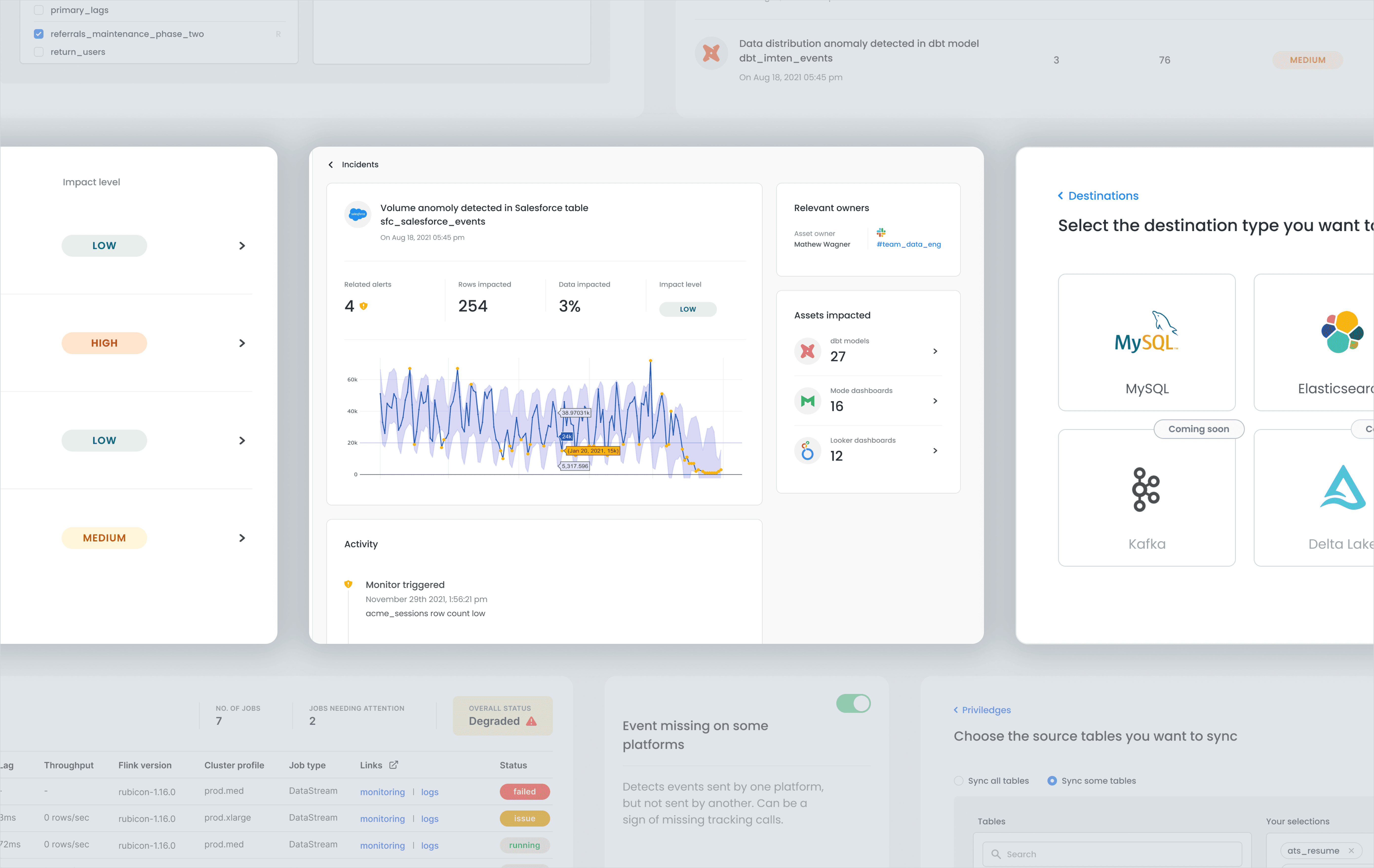The width and height of the screenshot is (1374, 868).
Task: Click the shield icon beside Related alerts
Action: pyautogui.click(x=363, y=306)
